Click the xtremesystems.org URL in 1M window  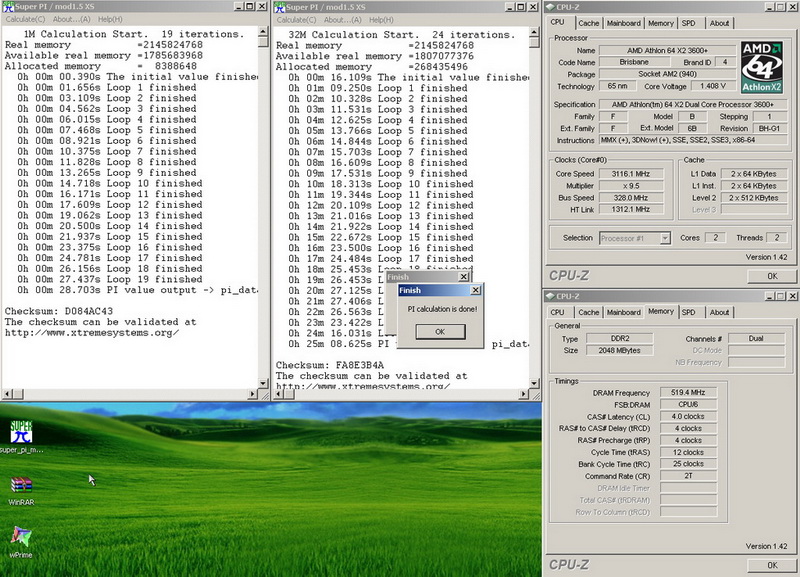[92, 333]
